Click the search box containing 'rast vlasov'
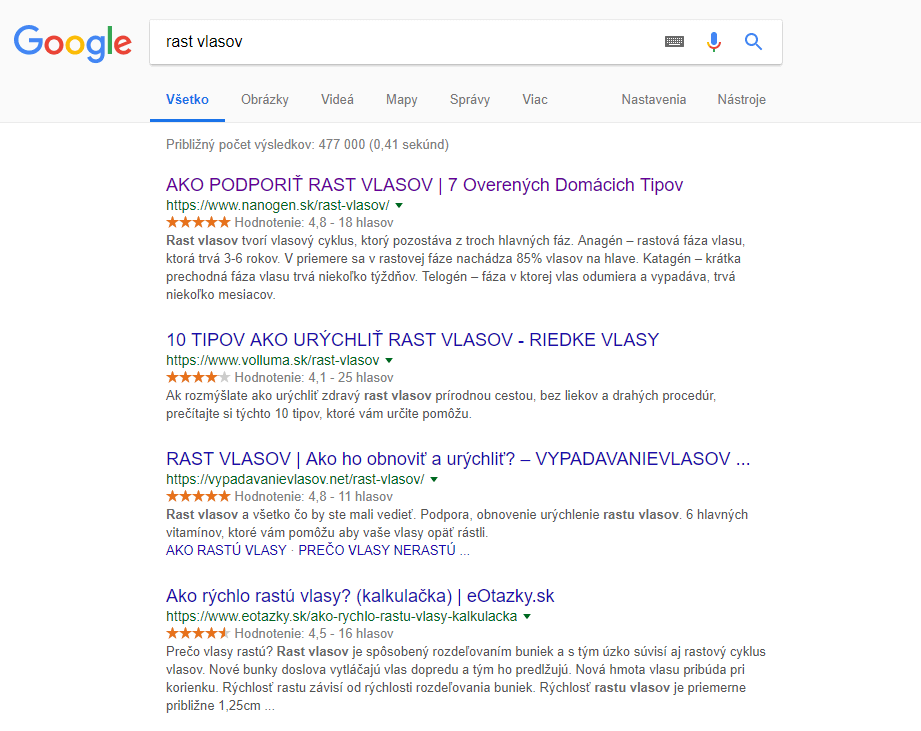This screenshot has width=921, height=731. [x=400, y=42]
